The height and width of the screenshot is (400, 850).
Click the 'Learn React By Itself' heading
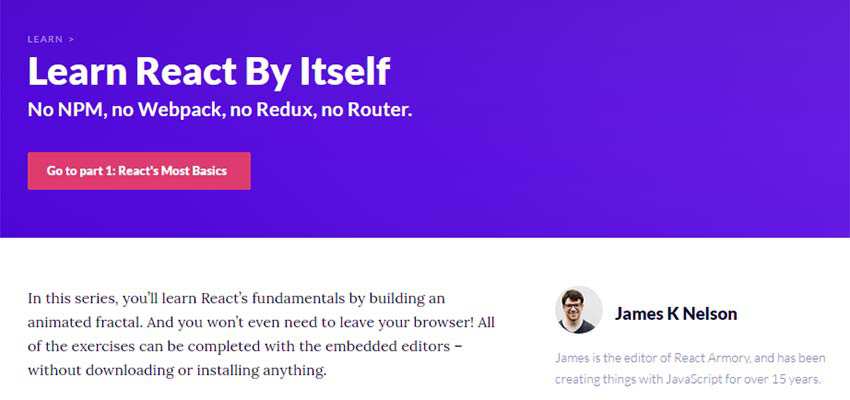coord(209,72)
